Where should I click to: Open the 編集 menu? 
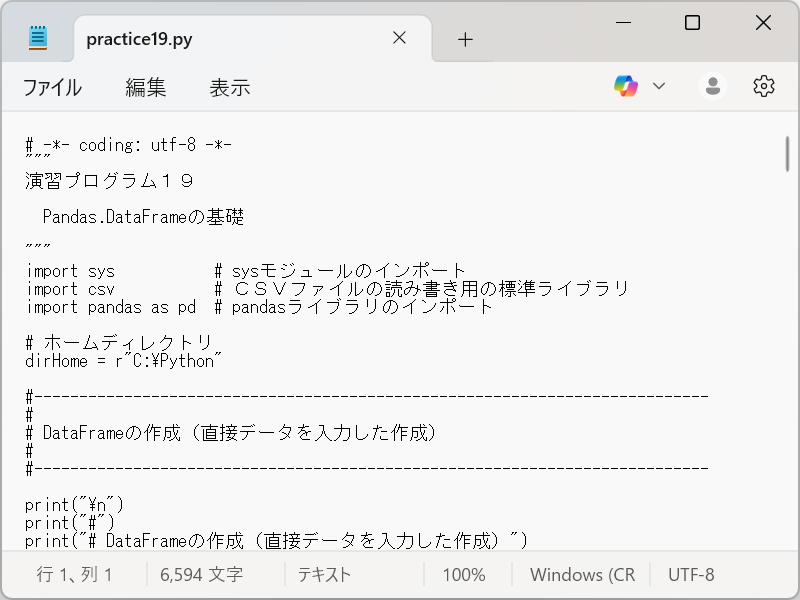tap(146, 87)
